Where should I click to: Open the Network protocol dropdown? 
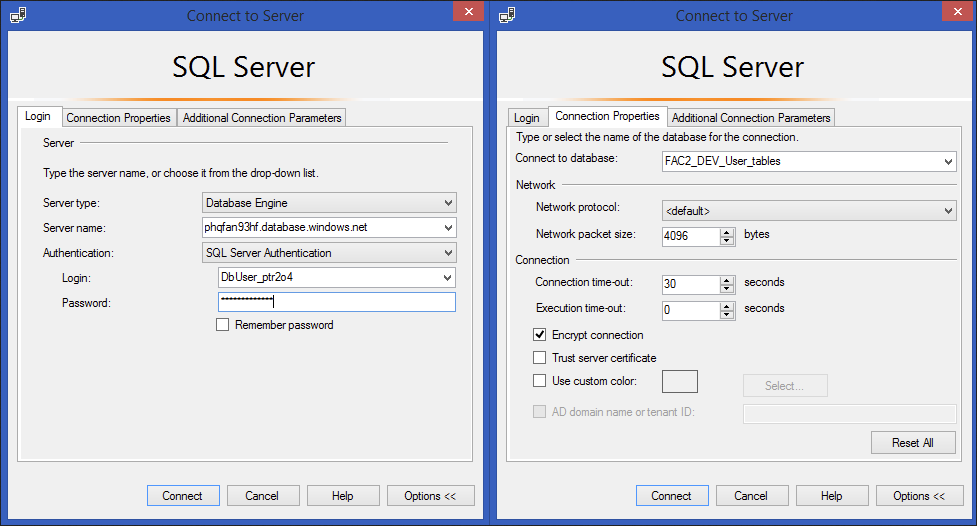coord(948,211)
